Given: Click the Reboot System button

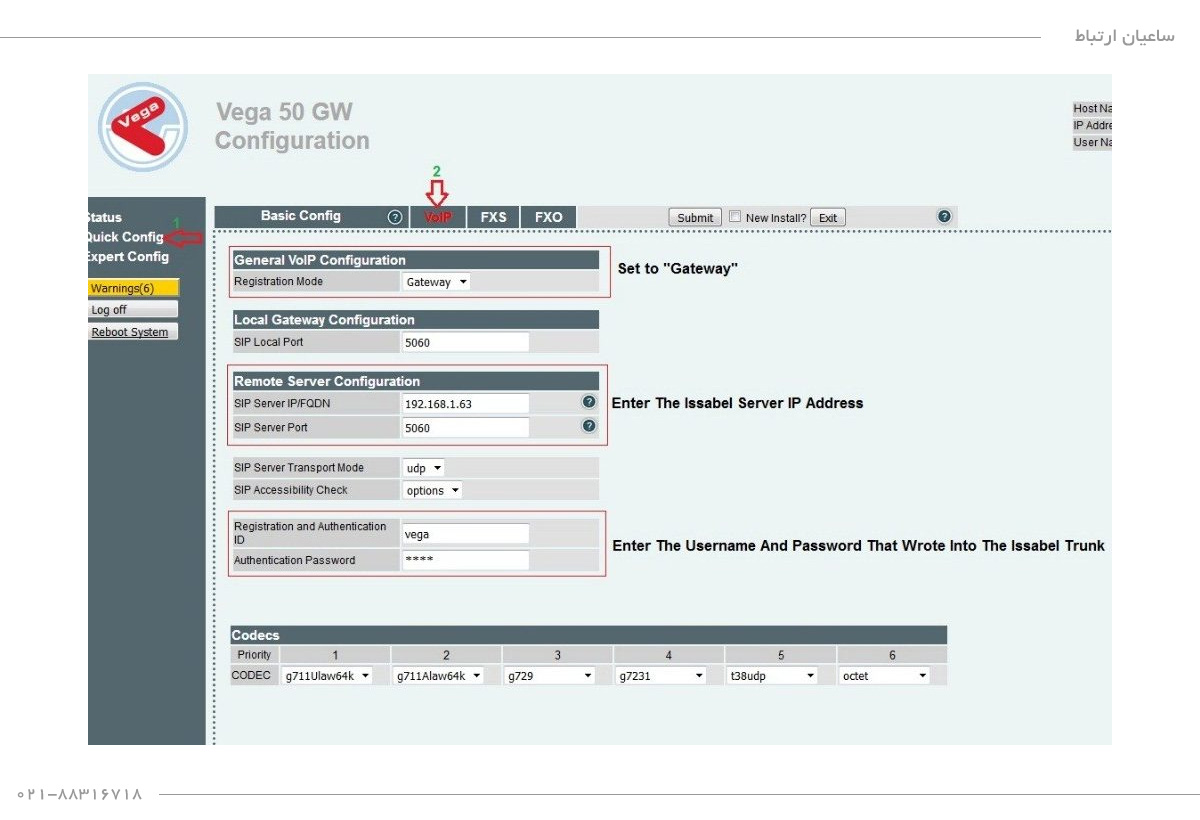Looking at the screenshot, I should (133, 332).
